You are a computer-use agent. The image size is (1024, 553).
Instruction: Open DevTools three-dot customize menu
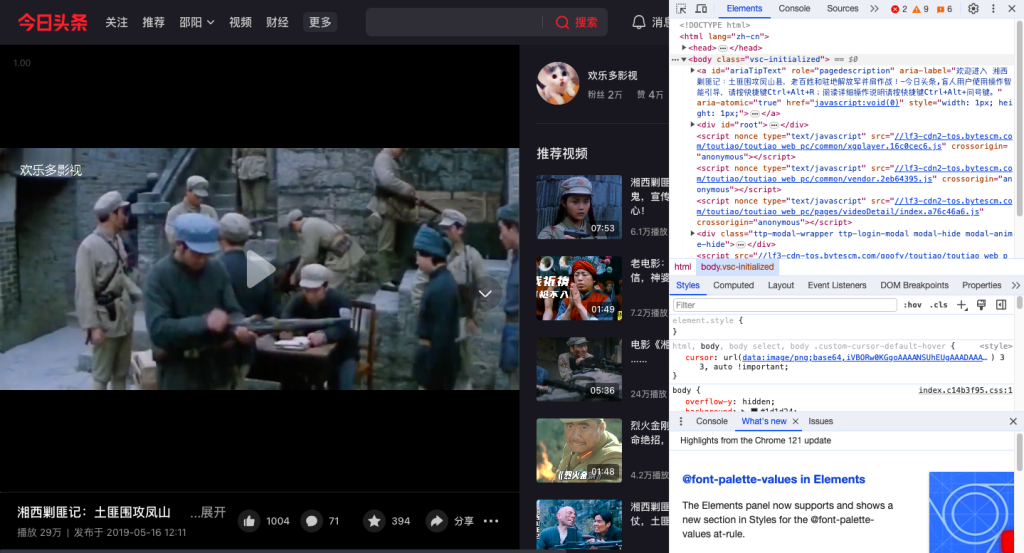click(993, 8)
